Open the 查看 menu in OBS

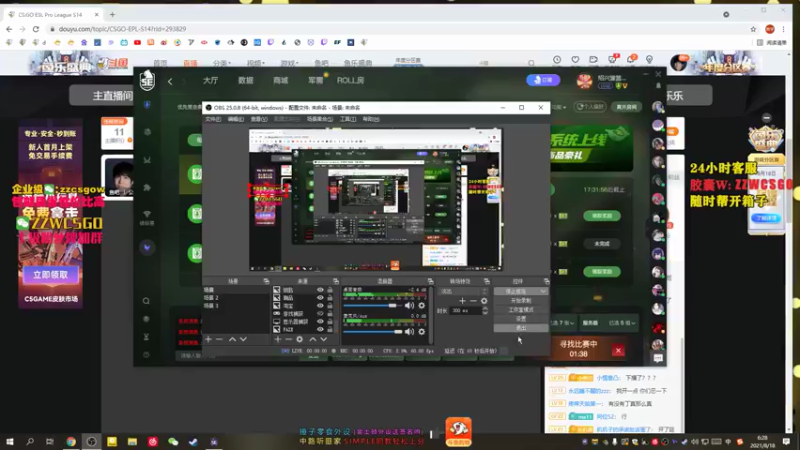259,119
